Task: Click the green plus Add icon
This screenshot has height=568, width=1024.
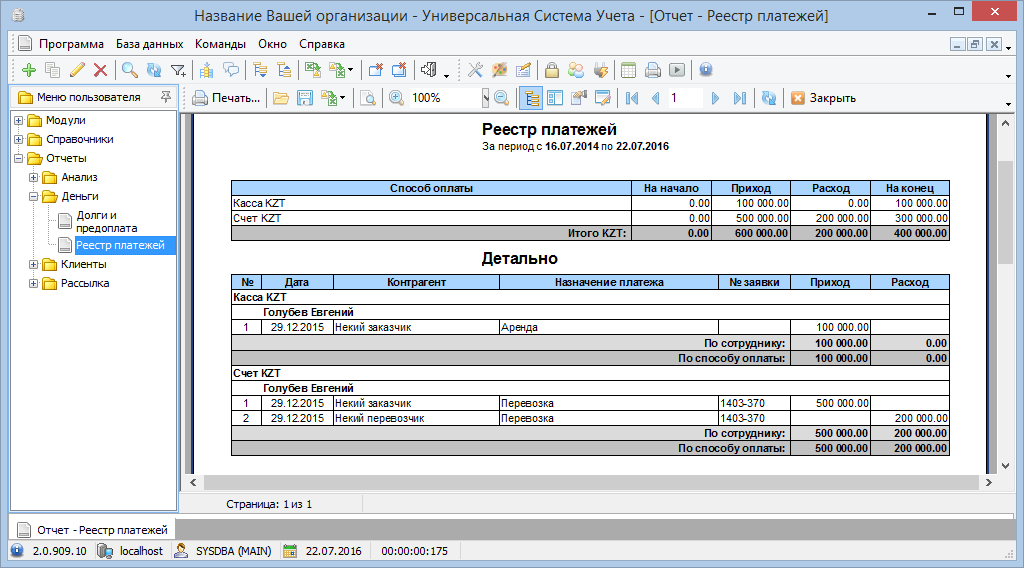Action: (28, 70)
